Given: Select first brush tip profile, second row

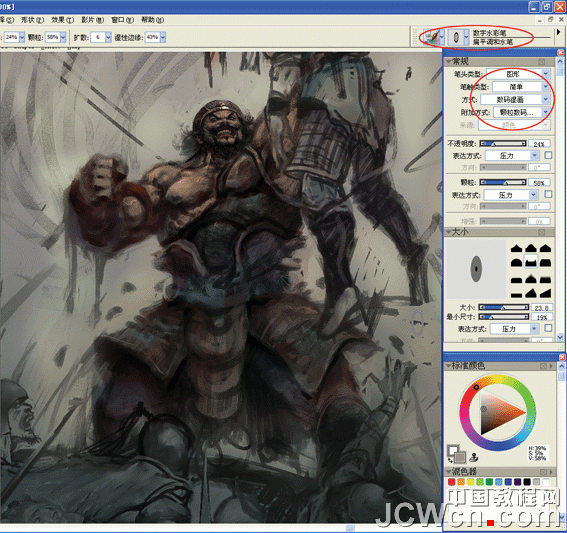Looking at the screenshot, I should pyautogui.click(x=516, y=262).
